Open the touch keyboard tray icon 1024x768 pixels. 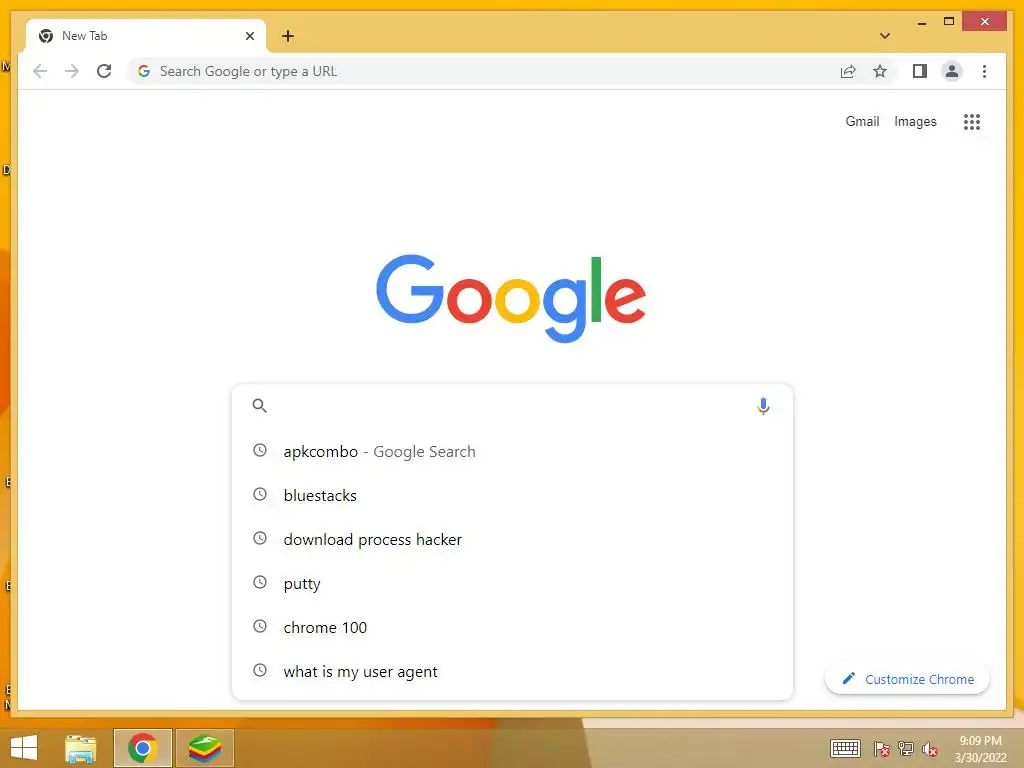[x=845, y=748]
